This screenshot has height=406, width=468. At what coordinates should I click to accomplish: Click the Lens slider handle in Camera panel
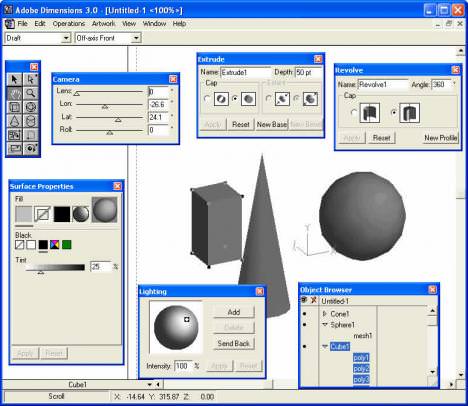click(x=77, y=94)
